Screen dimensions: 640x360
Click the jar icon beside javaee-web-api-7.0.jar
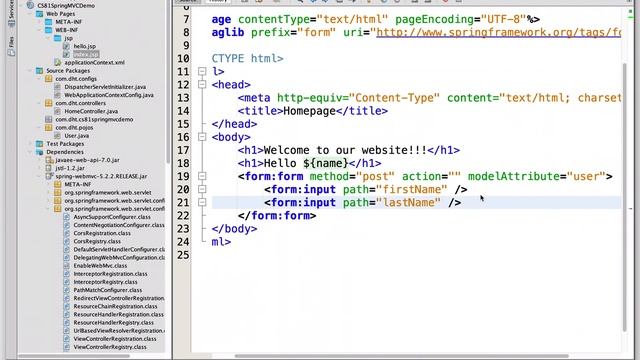49,160
